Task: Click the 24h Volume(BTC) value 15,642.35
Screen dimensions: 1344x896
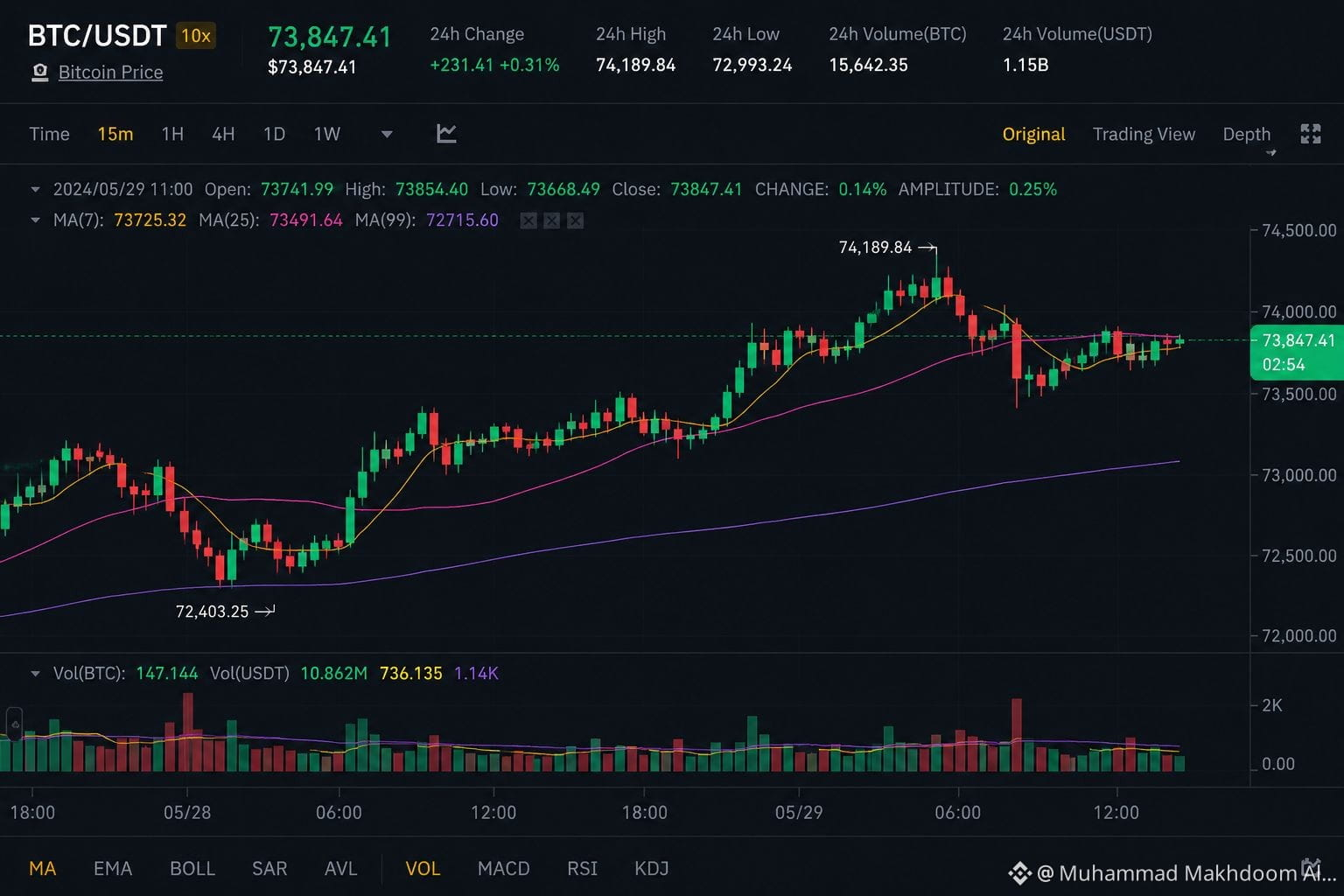Action: tap(868, 65)
